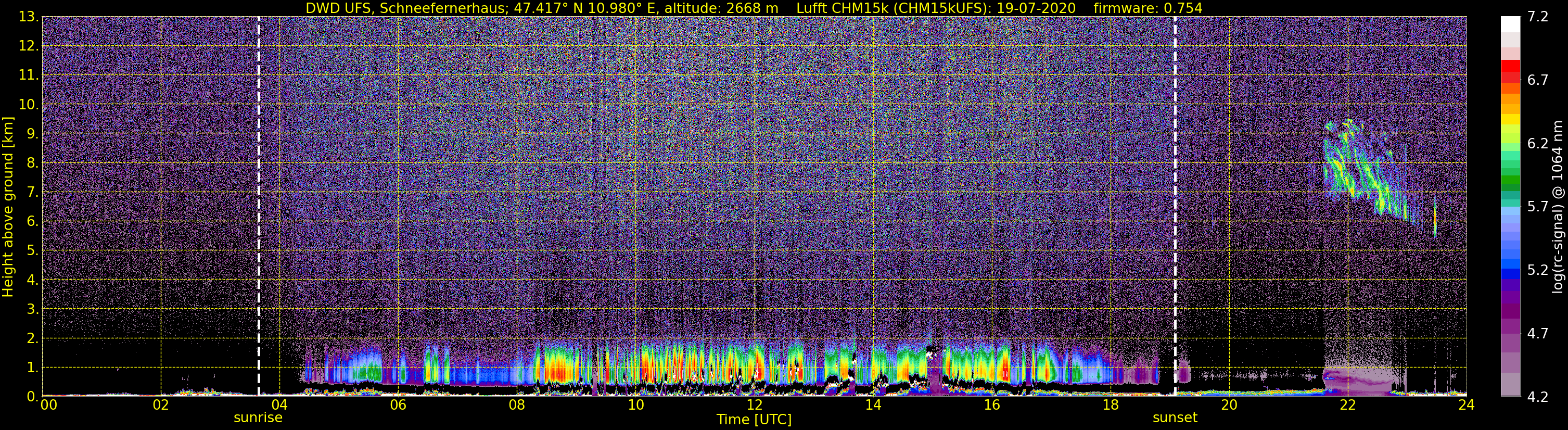Click the height axis tick '7.'
This screenshot has width=1568, height=430.
click(x=32, y=193)
